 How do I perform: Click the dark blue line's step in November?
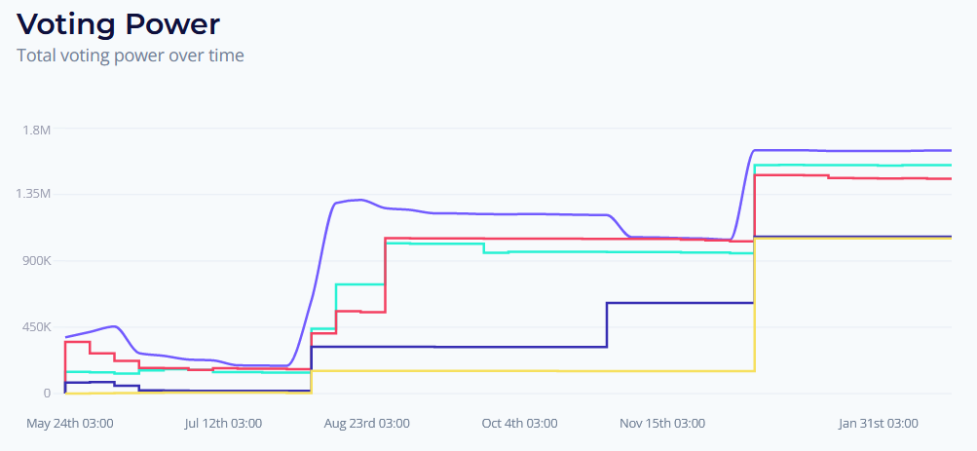pos(607,324)
